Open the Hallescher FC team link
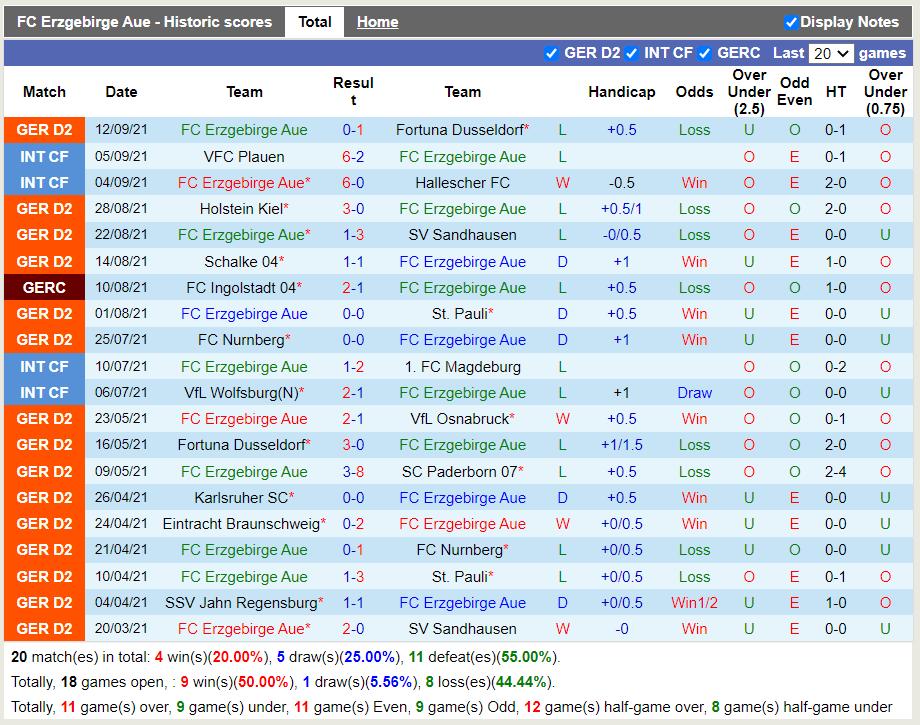920x725 pixels. [x=462, y=183]
